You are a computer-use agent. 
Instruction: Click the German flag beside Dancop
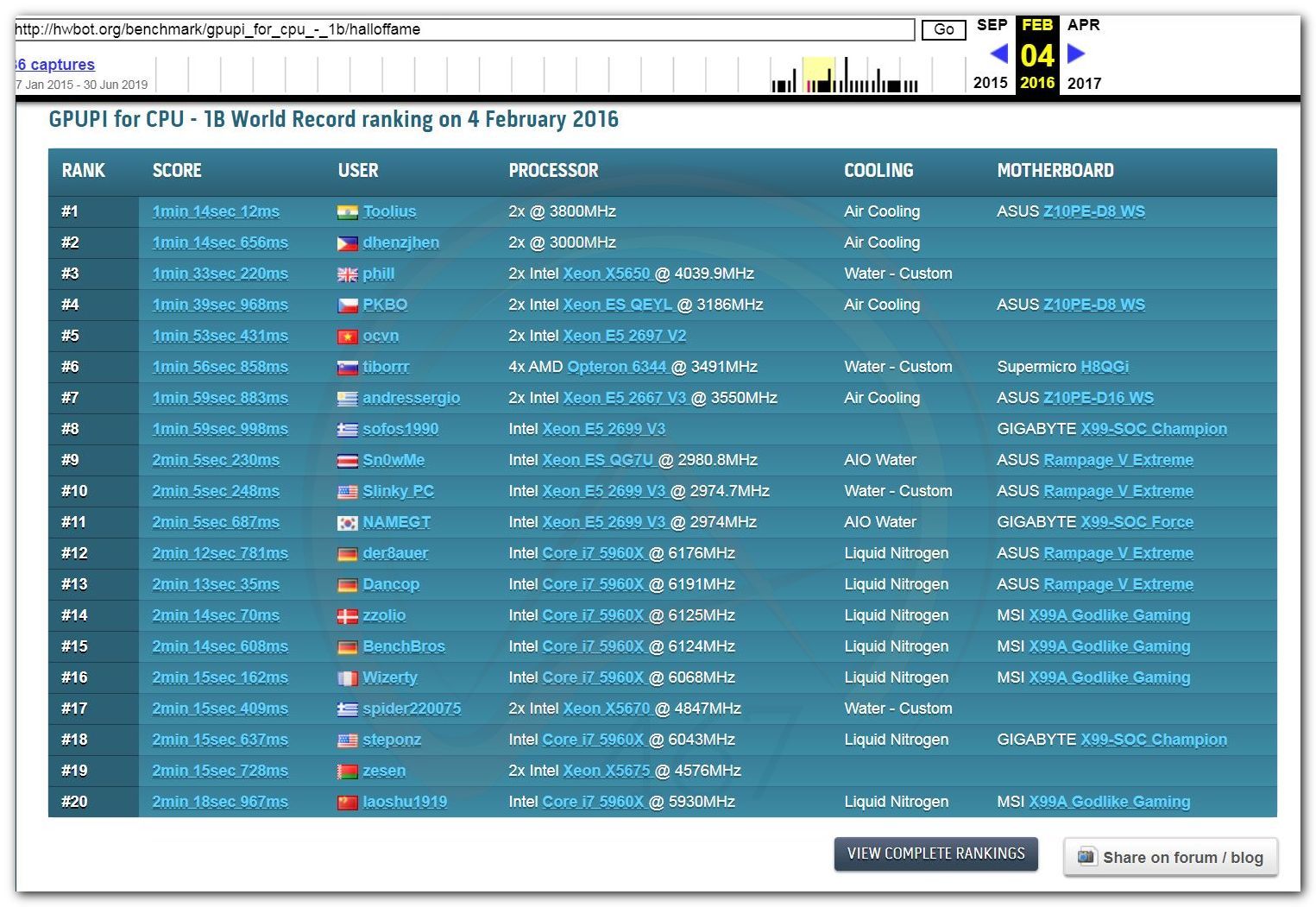347,585
